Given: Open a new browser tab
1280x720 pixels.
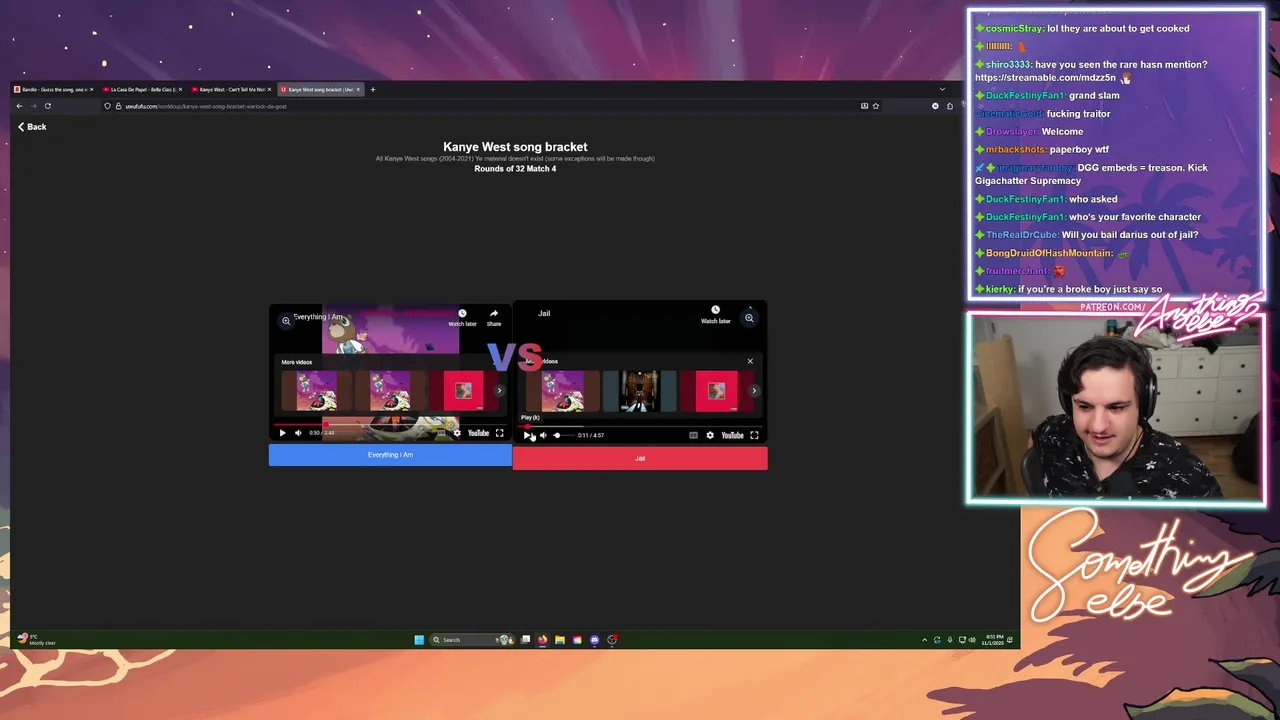Looking at the screenshot, I should 373,90.
